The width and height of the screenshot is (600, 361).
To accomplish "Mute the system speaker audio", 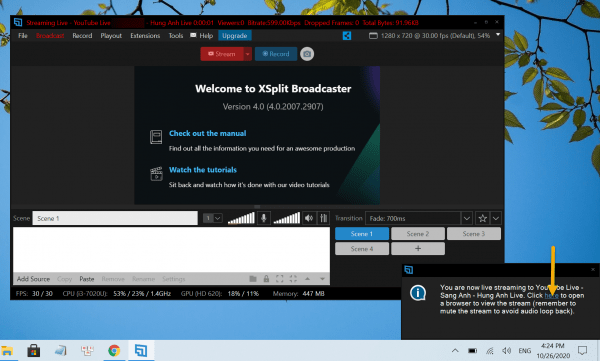I will (x=309, y=218).
